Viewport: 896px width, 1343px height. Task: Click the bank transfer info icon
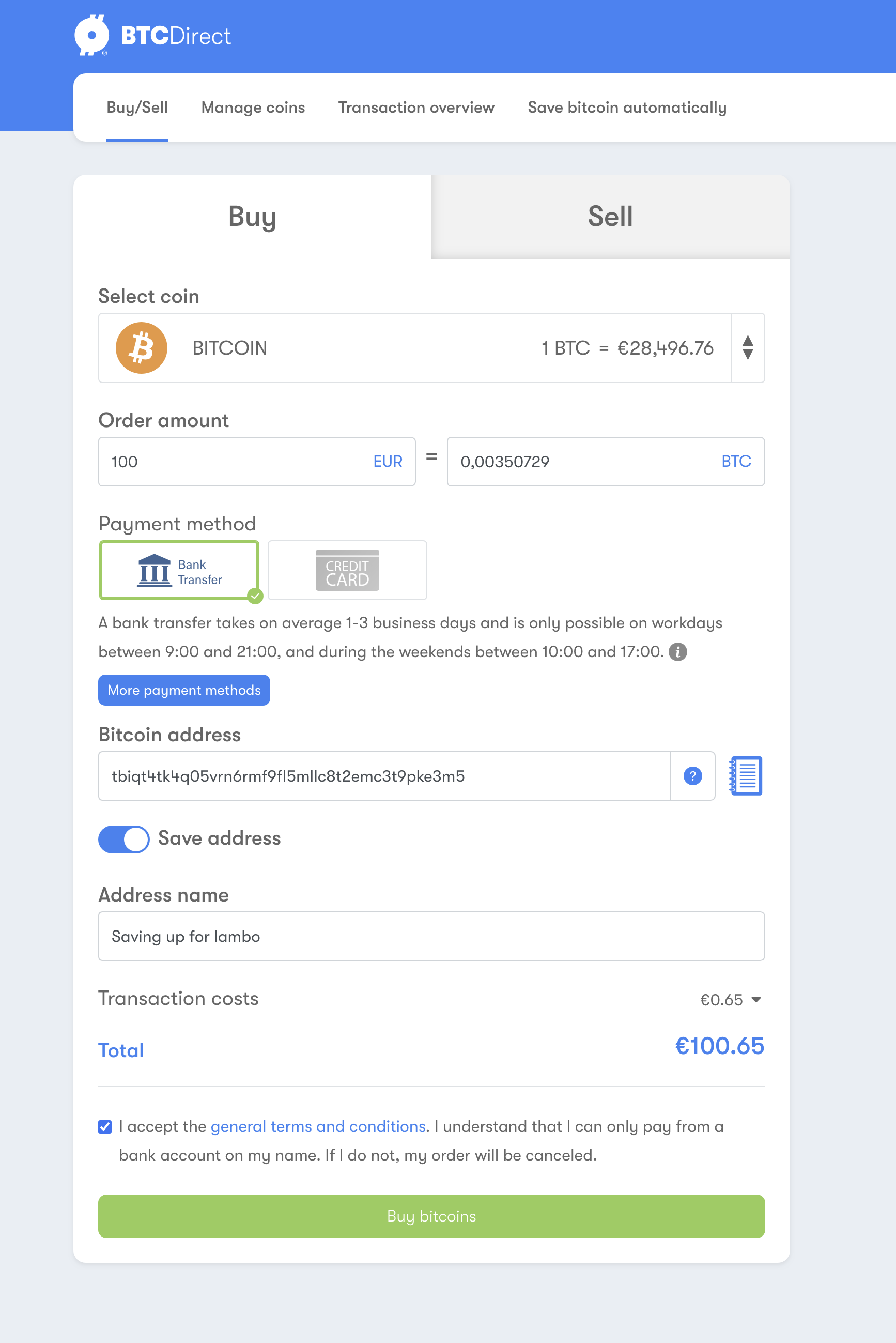coord(679,651)
